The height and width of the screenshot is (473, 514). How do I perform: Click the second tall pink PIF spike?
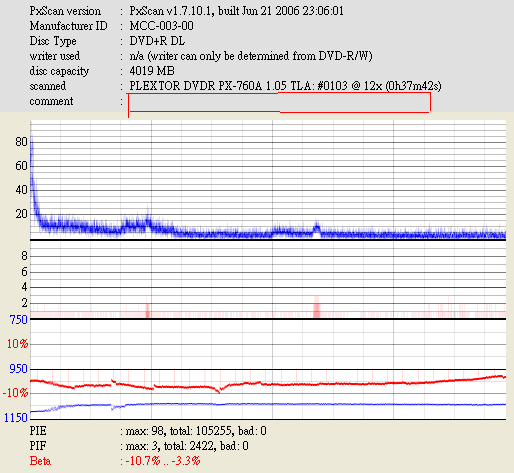316,307
